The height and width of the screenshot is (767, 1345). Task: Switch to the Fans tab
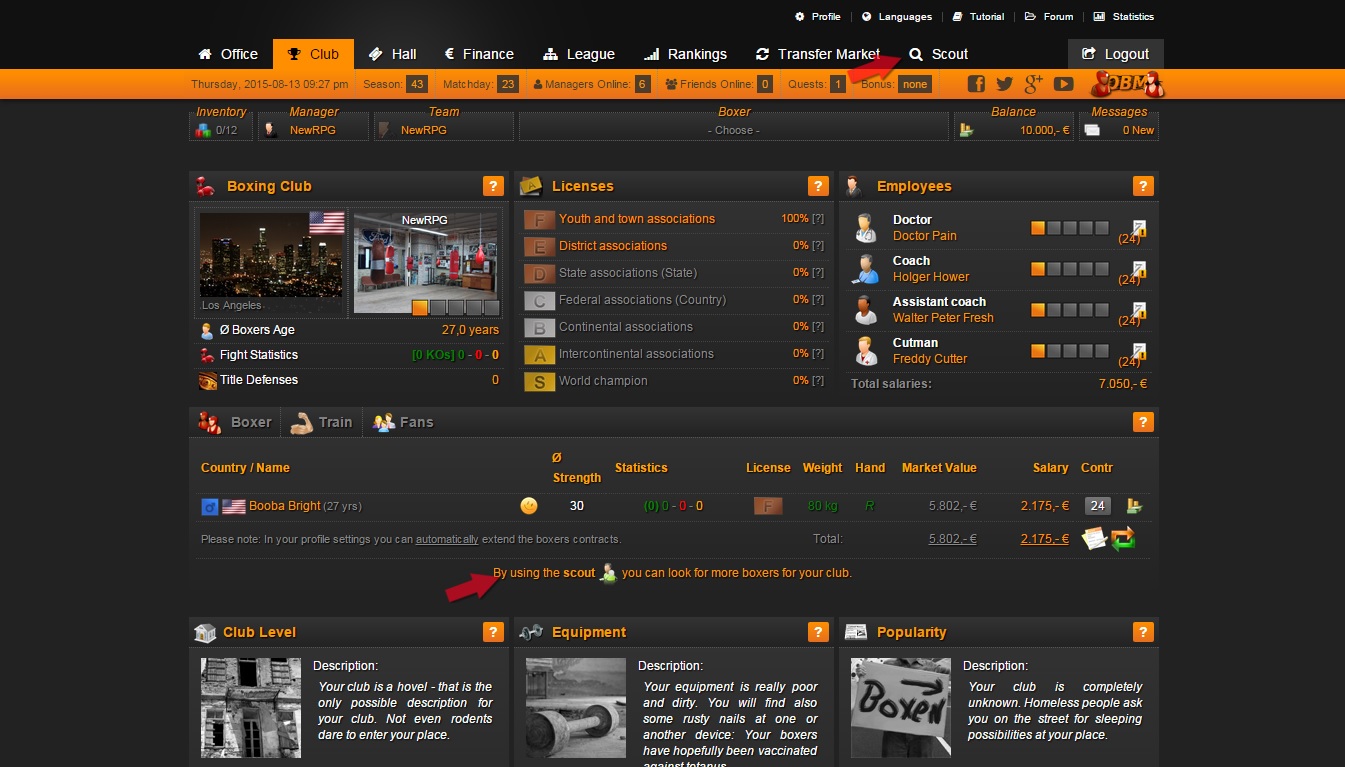click(403, 422)
